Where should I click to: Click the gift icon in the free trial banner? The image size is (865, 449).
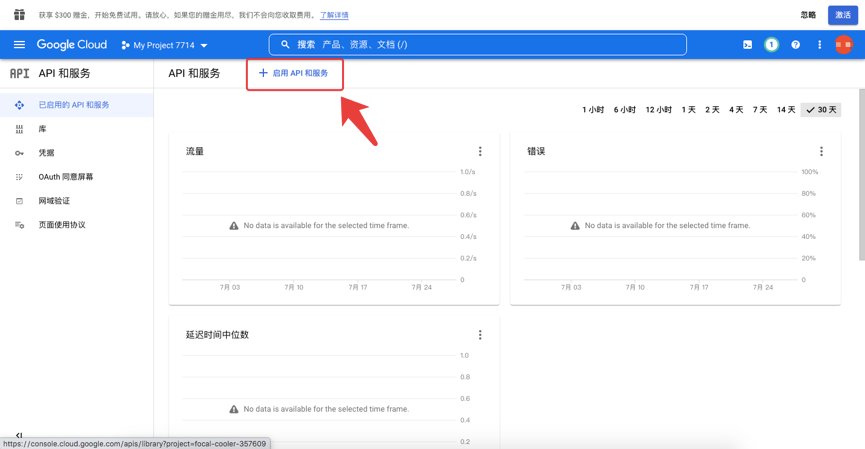point(19,15)
